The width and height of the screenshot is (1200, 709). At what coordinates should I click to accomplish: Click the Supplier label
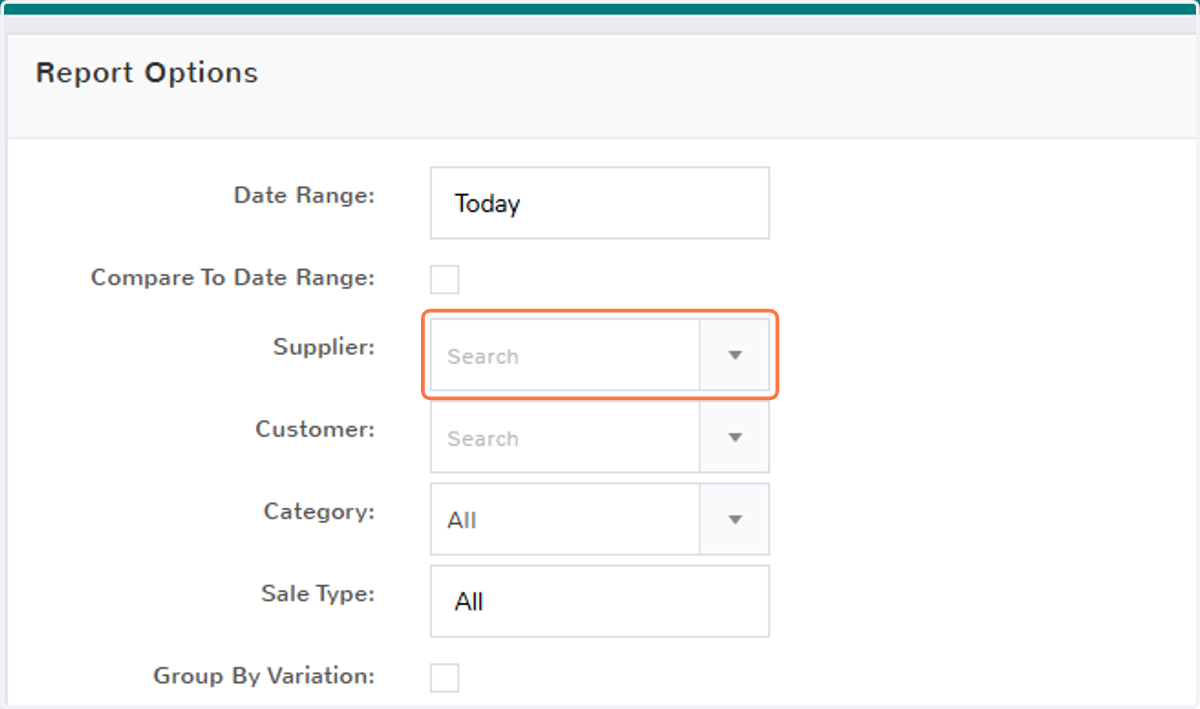tap(324, 347)
